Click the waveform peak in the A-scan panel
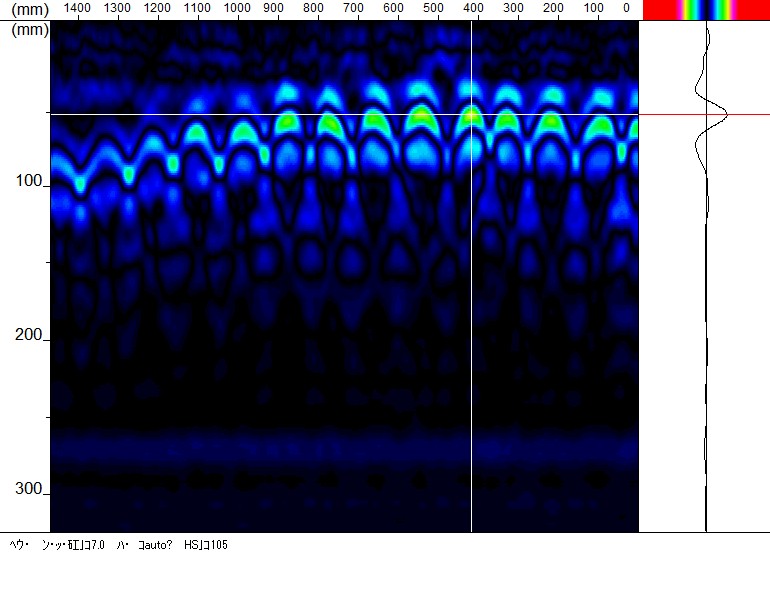The height and width of the screenshot is (592, 770). [x=726, y=115]
